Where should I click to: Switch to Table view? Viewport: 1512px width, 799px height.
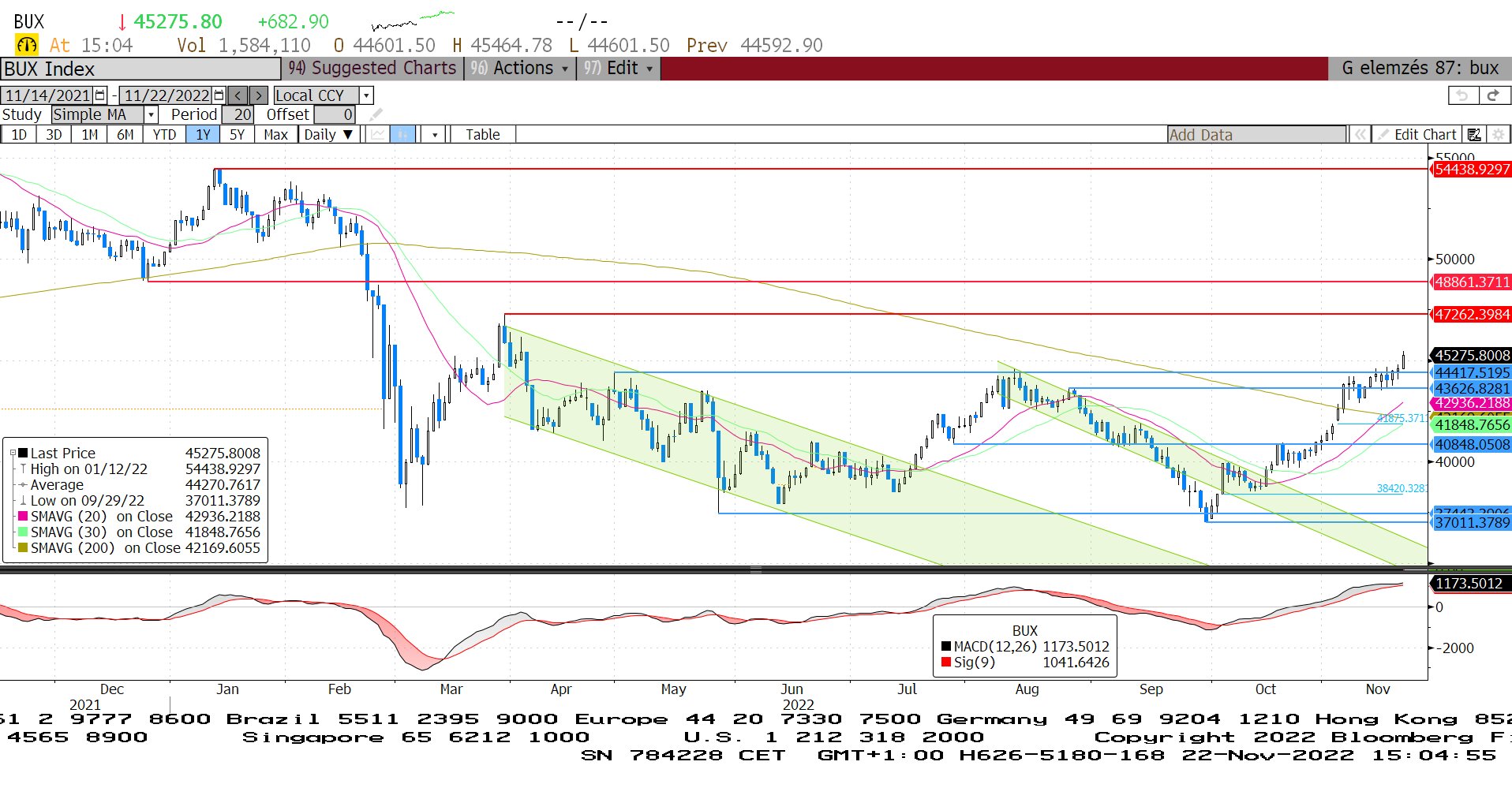pyautogui.click(x=483, y=135)
